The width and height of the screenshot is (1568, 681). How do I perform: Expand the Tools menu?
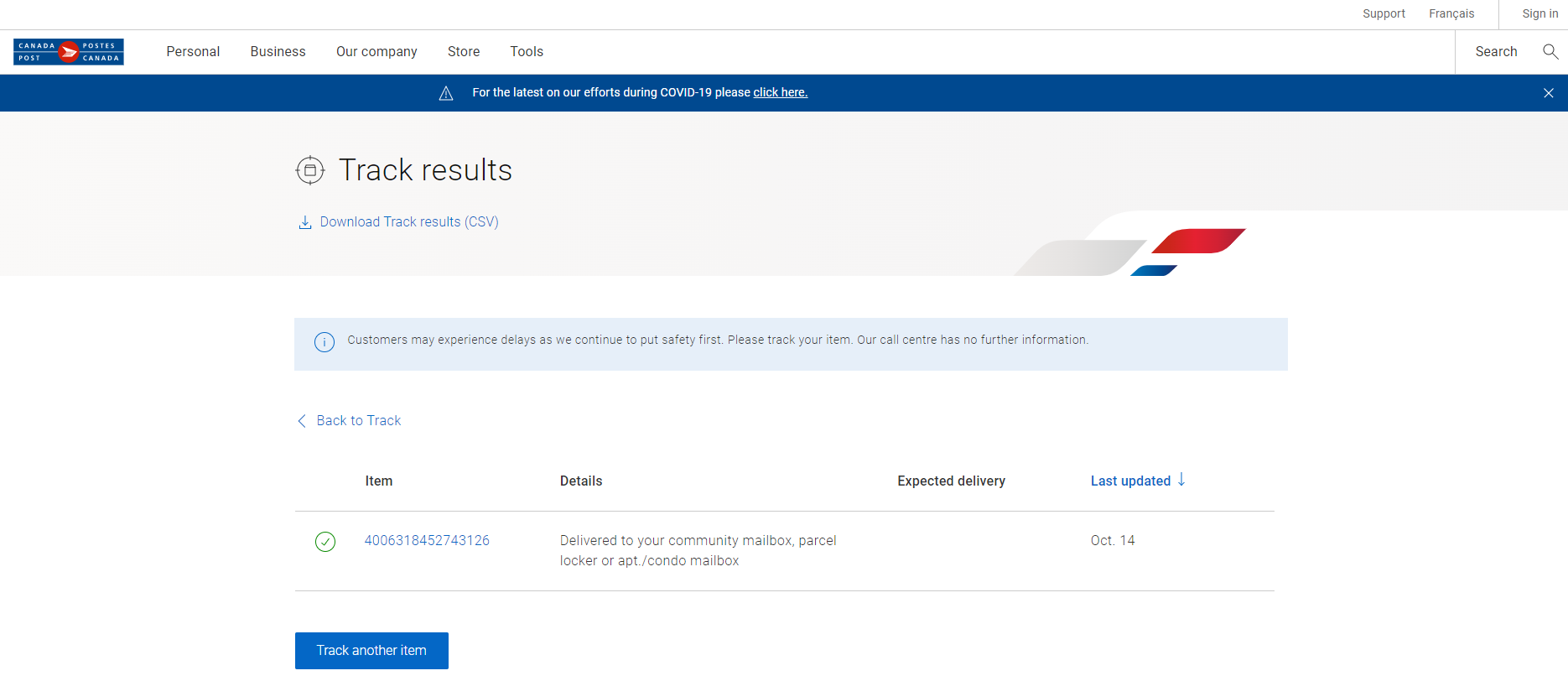coord(527,52)
